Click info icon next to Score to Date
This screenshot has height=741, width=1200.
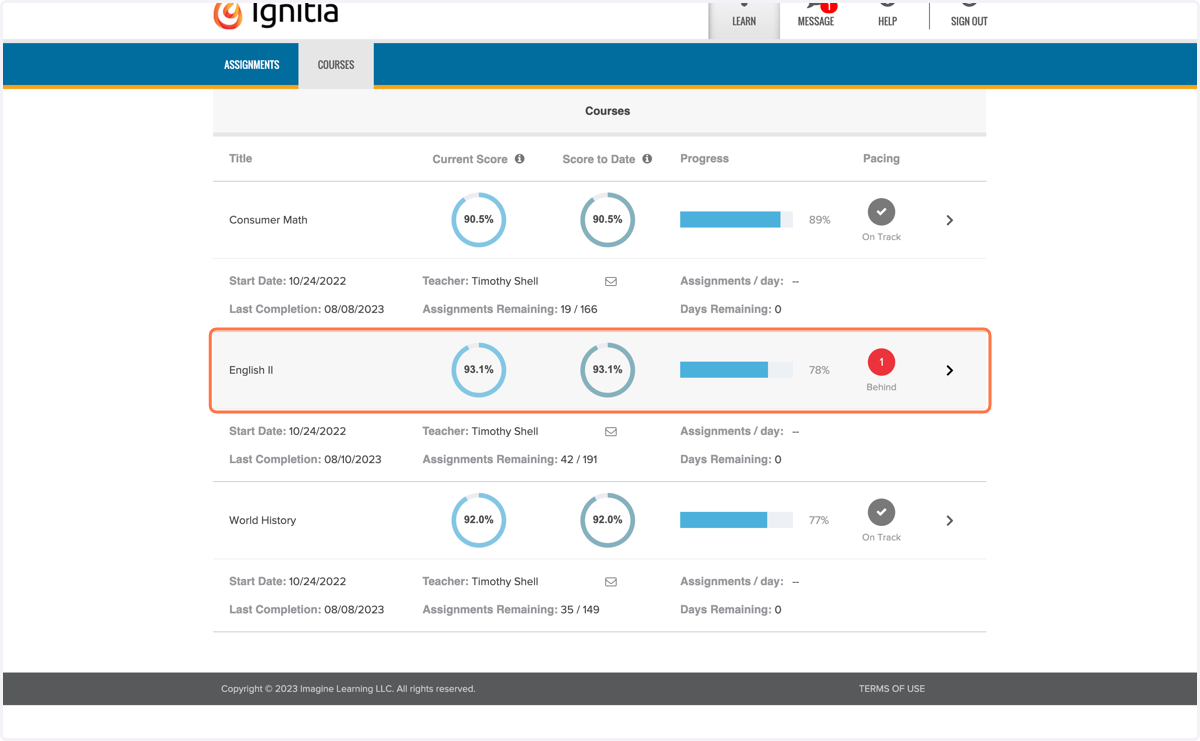[647, 159]
